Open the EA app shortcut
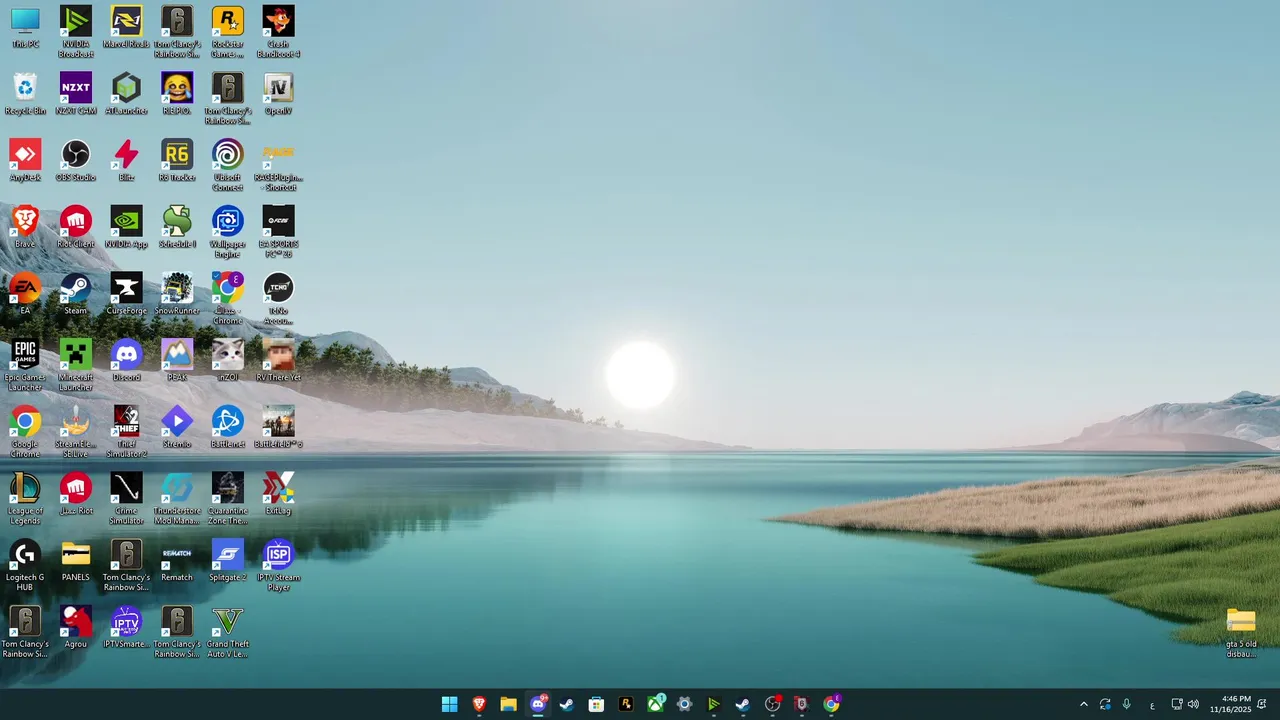The width and height of the screenshot is (1280, 720). (25, 294)
